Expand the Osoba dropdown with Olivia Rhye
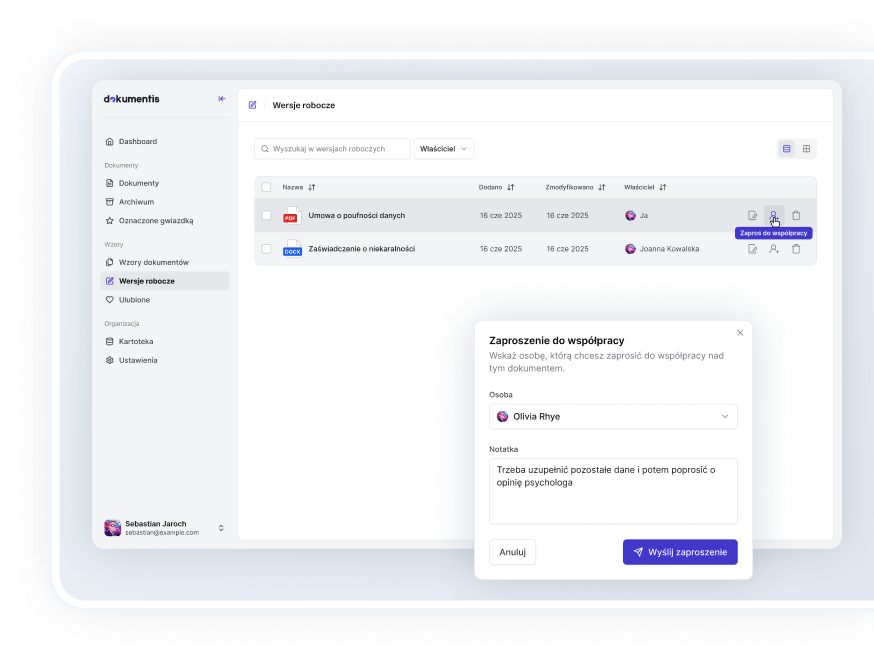Image resolution: width=874 pixels, height=660 pixels. [x=613, y=417]
